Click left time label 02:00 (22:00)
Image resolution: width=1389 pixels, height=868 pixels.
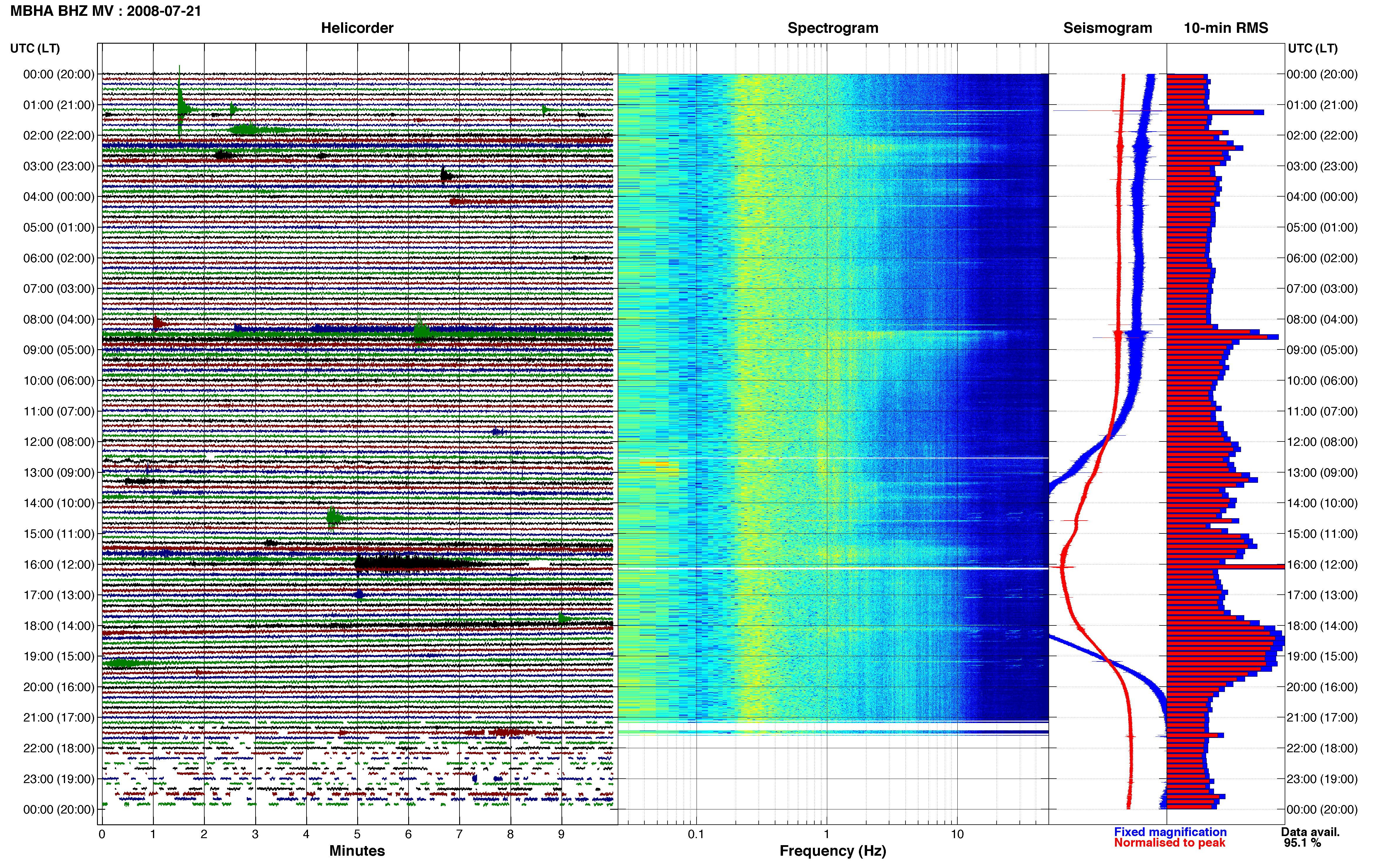[x=59, y=135]
